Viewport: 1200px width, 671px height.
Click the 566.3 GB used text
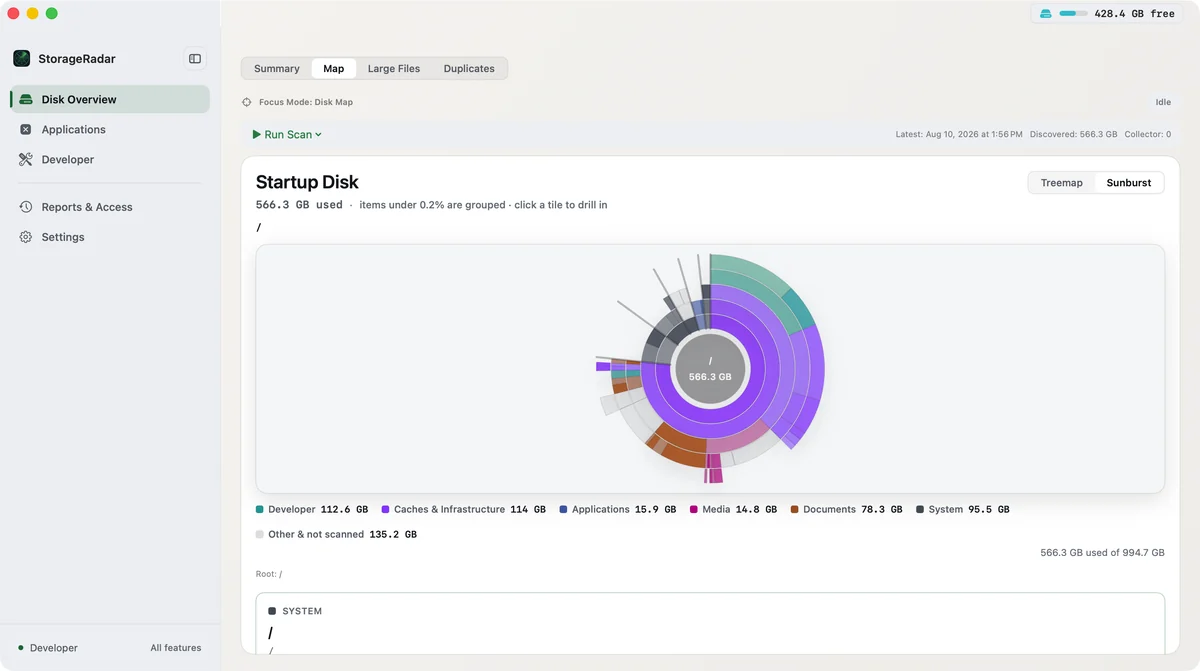coord(299,205)
